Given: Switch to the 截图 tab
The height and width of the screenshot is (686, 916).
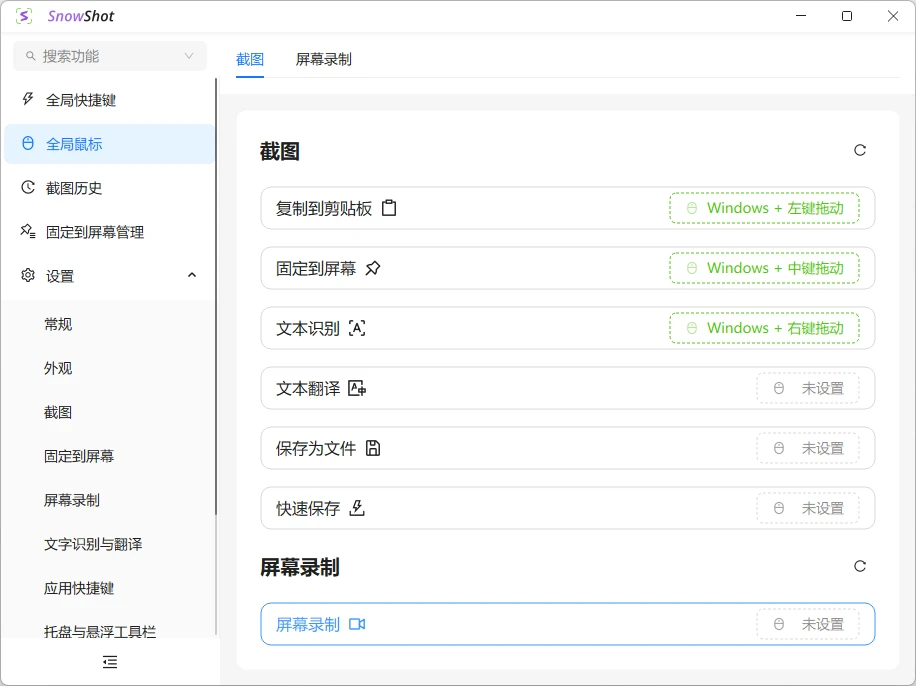Looking at the screenshot, I should [x=250, y=60].
